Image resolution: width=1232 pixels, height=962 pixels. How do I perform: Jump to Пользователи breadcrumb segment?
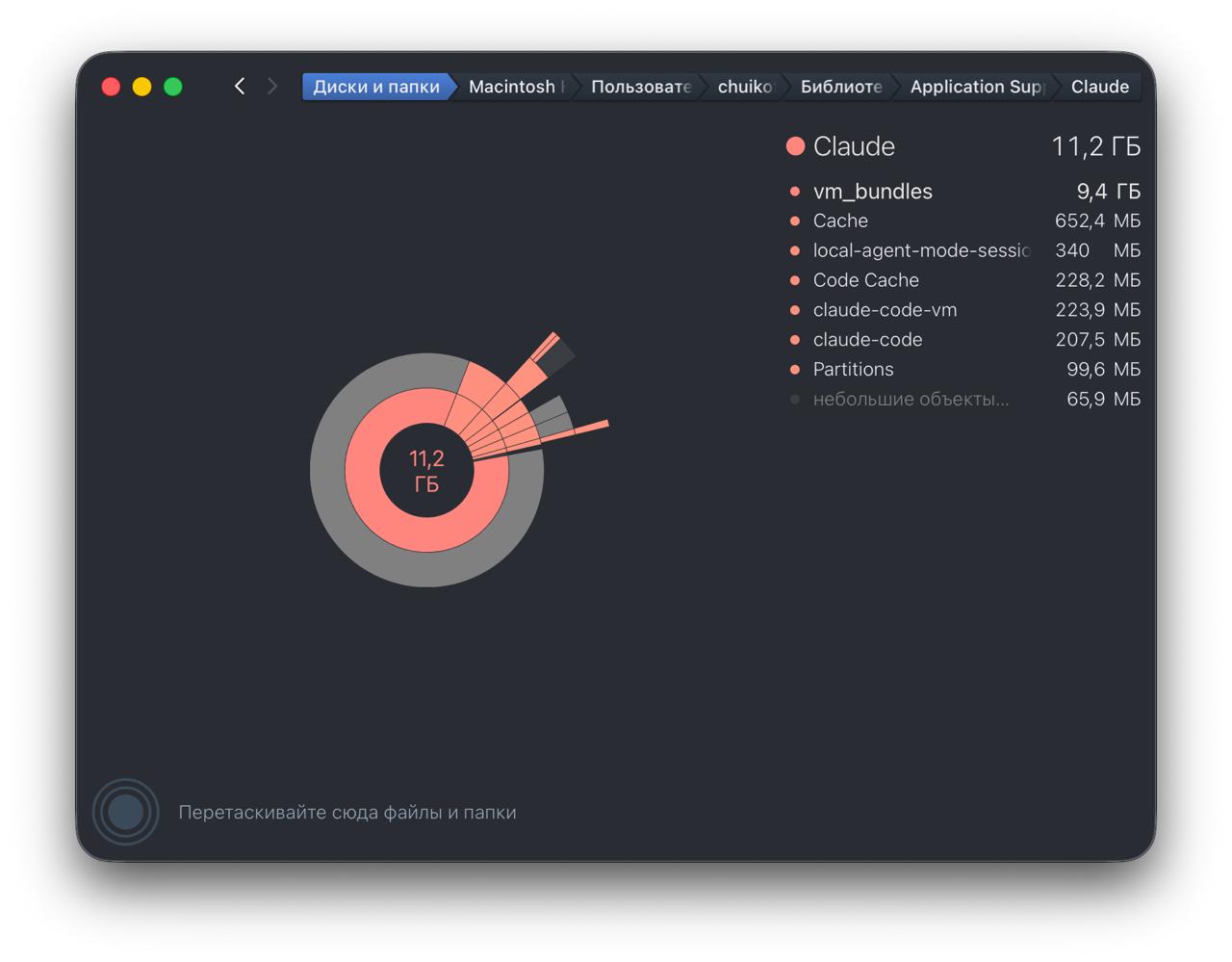point(641,87)
